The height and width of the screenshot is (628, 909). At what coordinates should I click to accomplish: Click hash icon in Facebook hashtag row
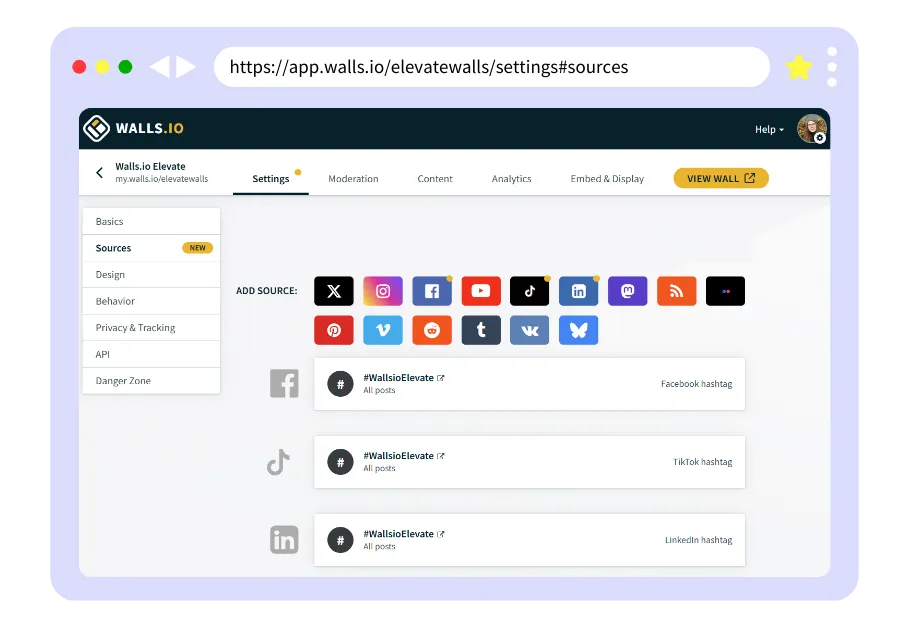click(340, 384)
